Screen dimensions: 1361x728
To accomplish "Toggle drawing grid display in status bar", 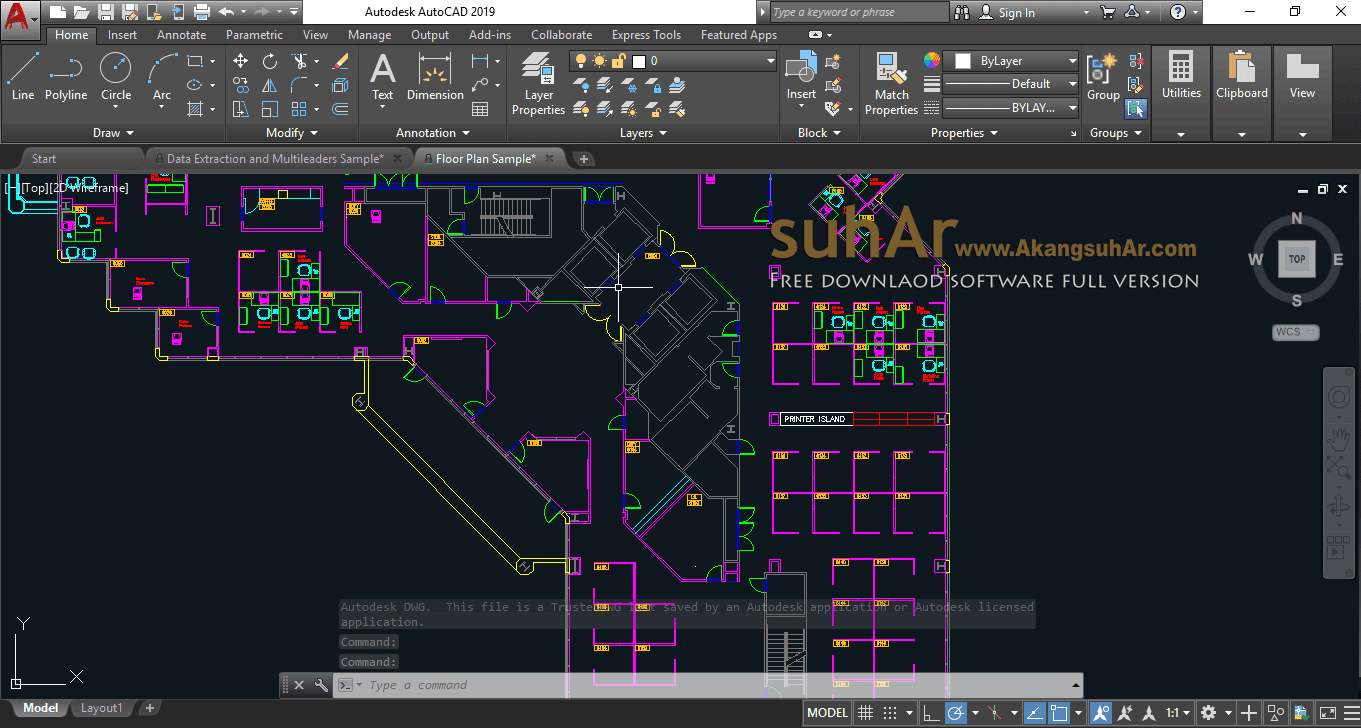I will click(x=865, y=713).
